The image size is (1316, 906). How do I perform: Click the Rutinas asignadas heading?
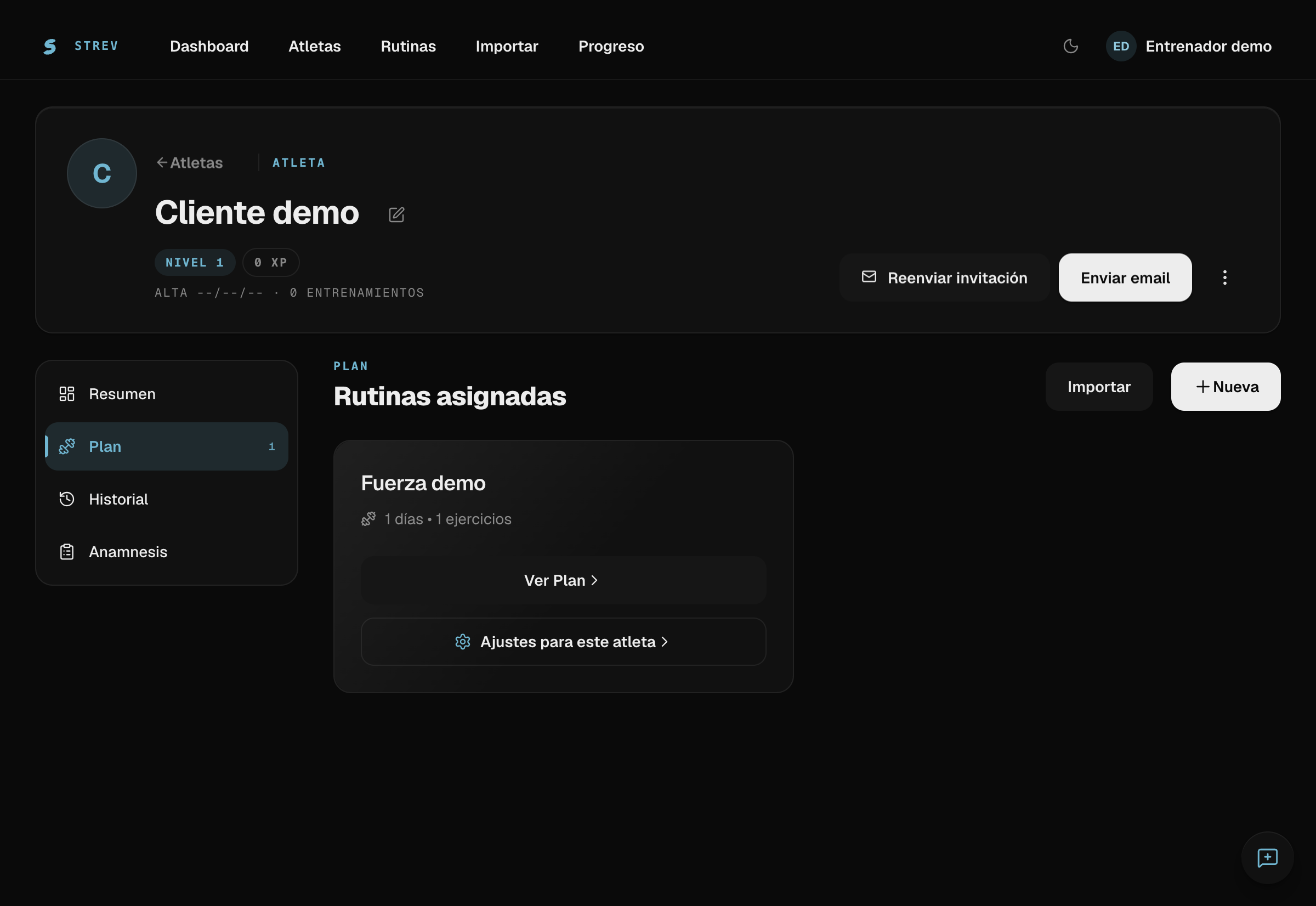(450, 396)
